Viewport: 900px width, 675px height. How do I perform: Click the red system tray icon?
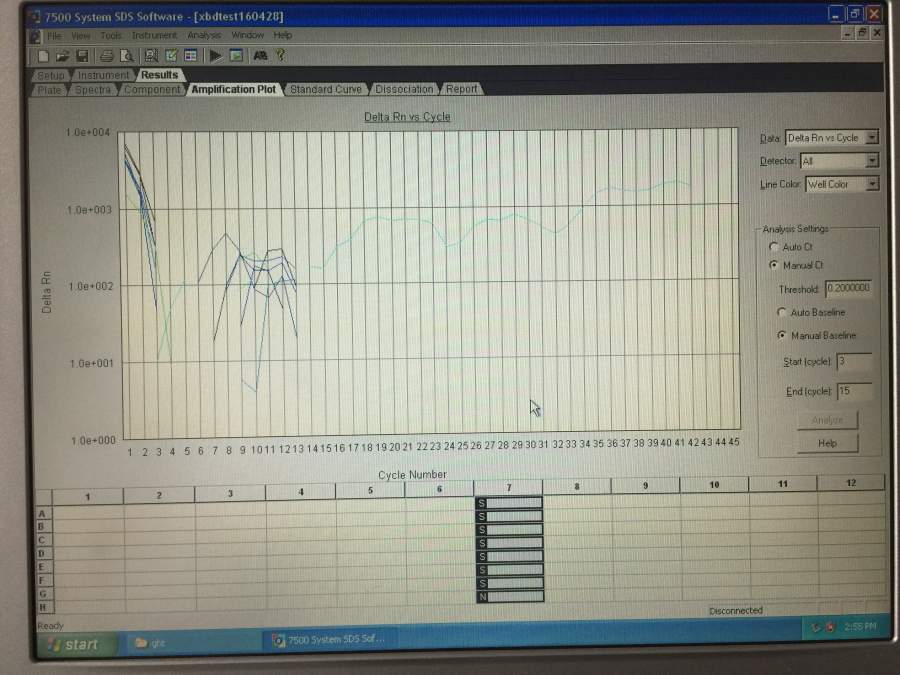(x=830, y=627)
